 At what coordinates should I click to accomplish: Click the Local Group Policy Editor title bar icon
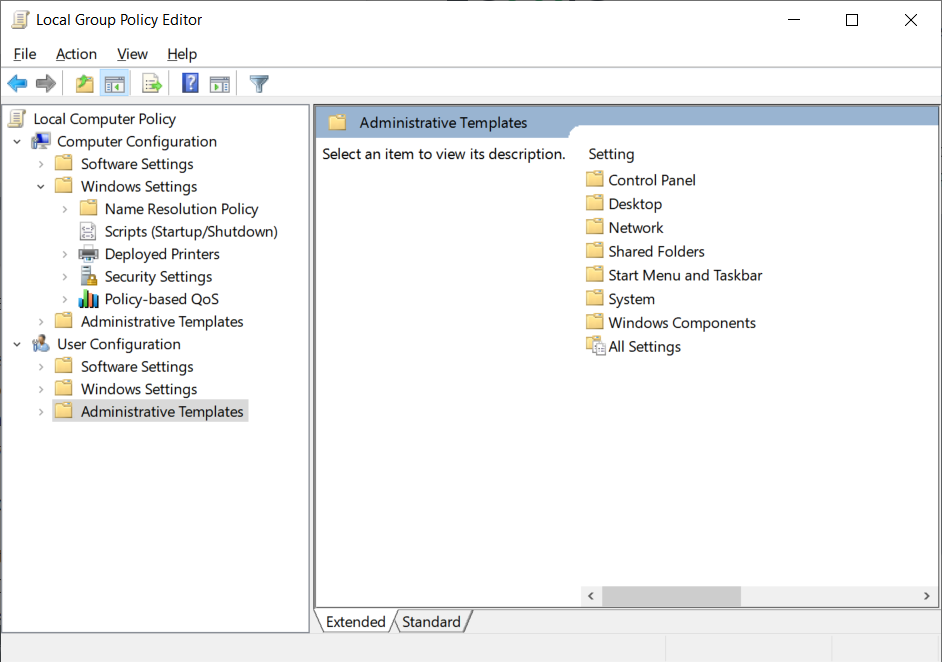click(20, 20)
